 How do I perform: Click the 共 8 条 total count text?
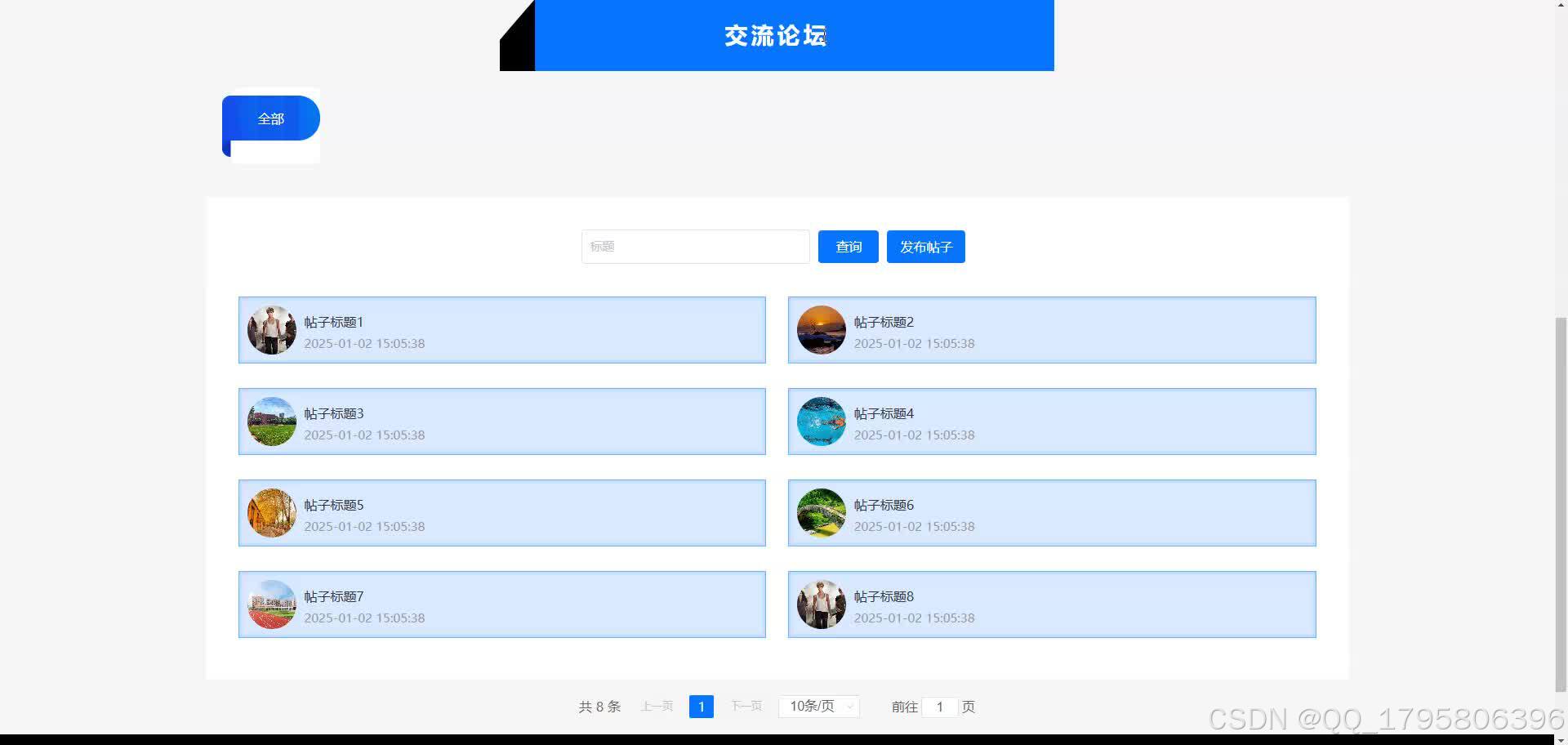click(x=599, y=707)
